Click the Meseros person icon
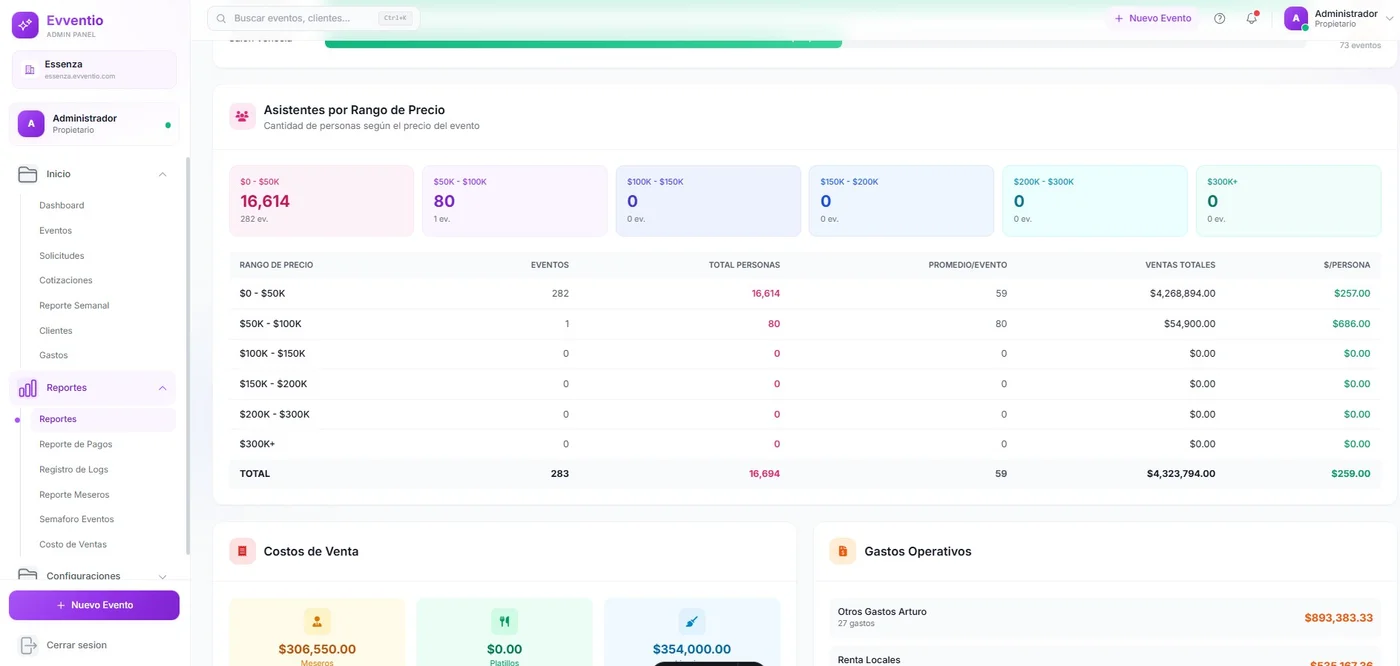The width and height of the screenshot is (1400, 666). click(317, 621)
